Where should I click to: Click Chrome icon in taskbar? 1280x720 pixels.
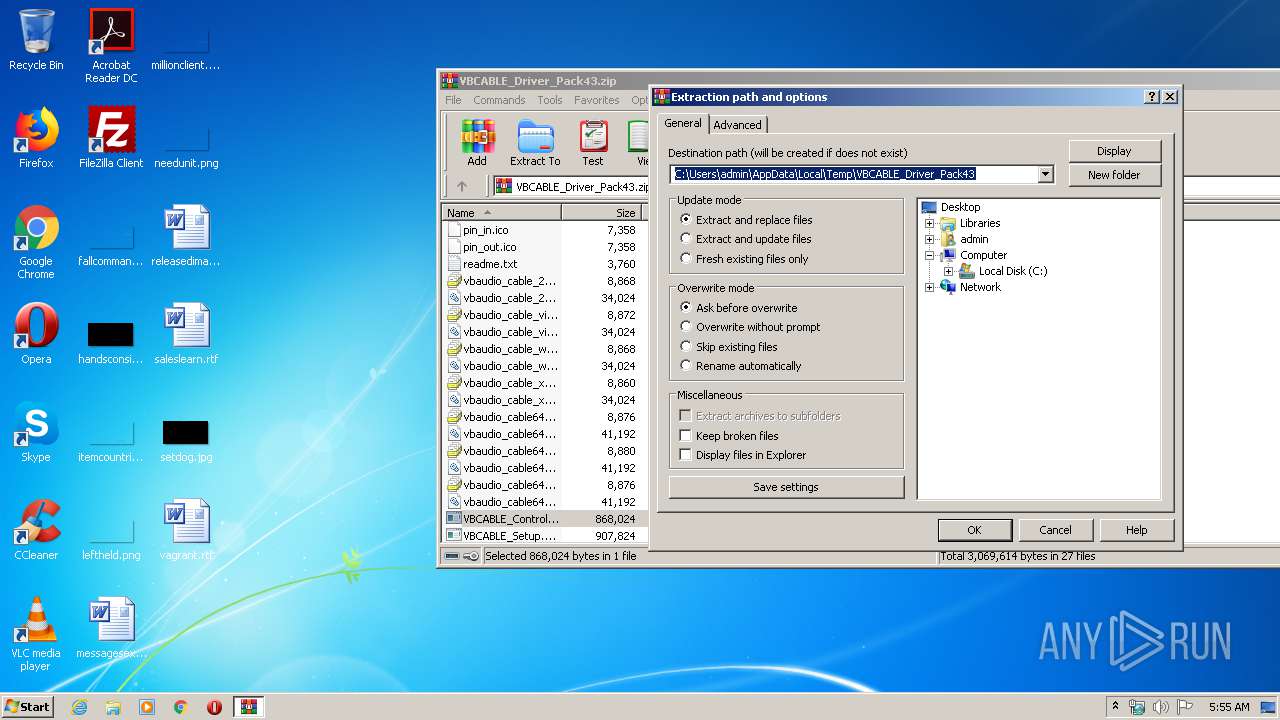pos(181,707)
